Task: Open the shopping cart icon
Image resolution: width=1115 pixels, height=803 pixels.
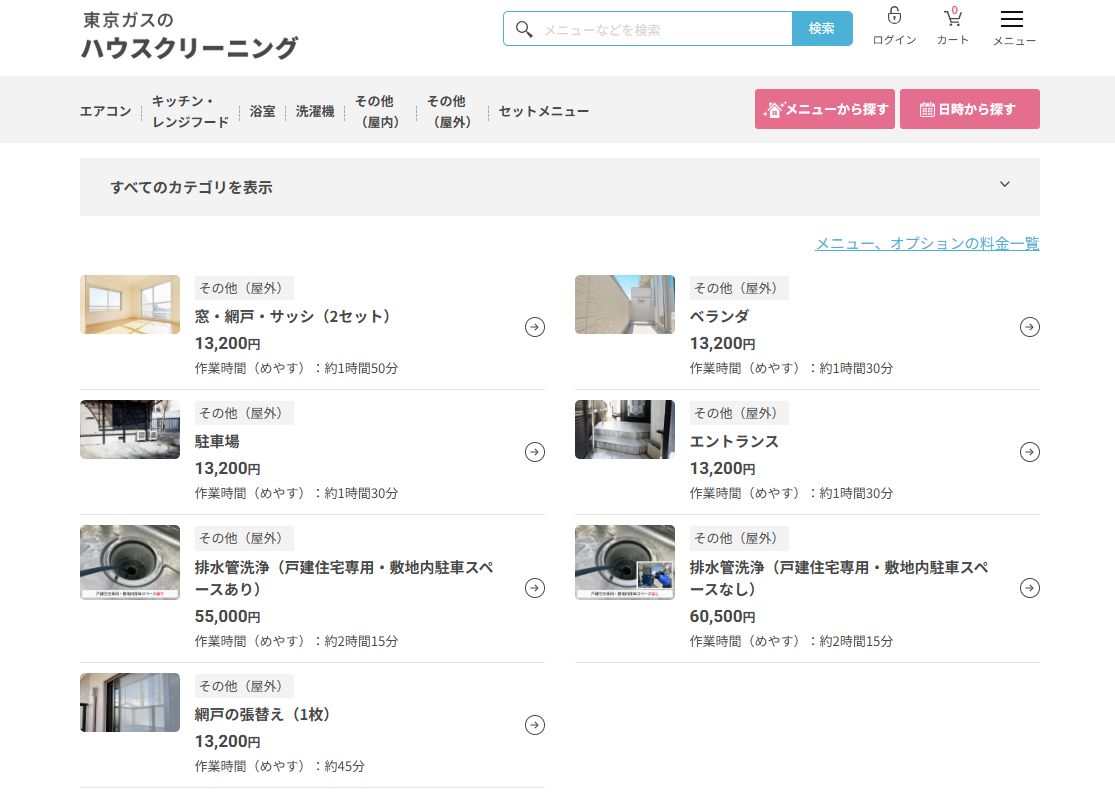Action: (x=952, y=17)
